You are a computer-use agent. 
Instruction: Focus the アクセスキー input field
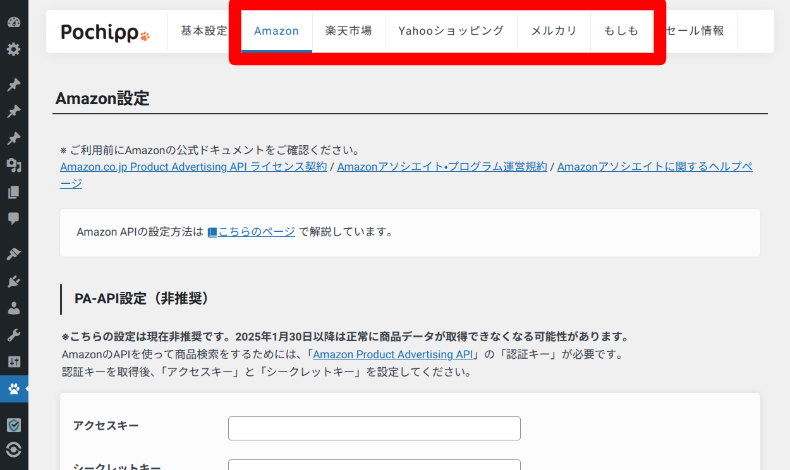(374, 428)
